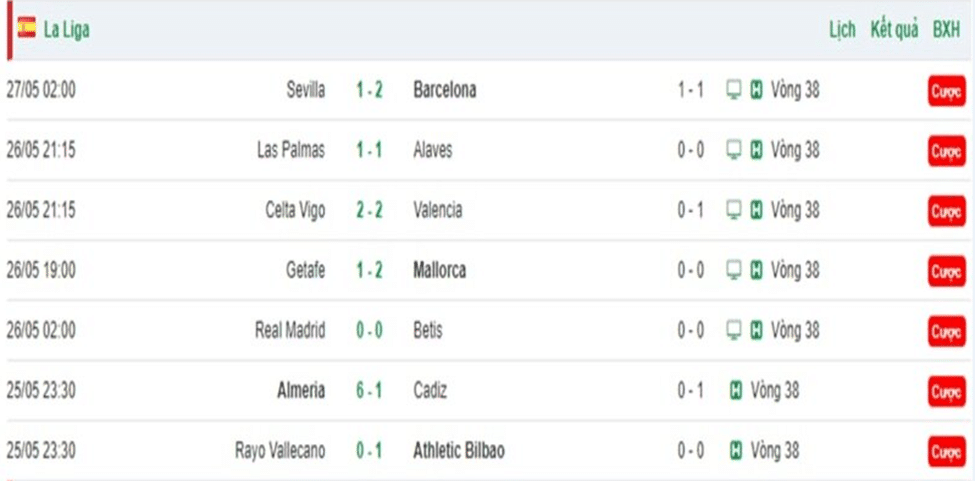Open the Lịch schedule tab
The image size is (975, 481).
coord(842,30)
